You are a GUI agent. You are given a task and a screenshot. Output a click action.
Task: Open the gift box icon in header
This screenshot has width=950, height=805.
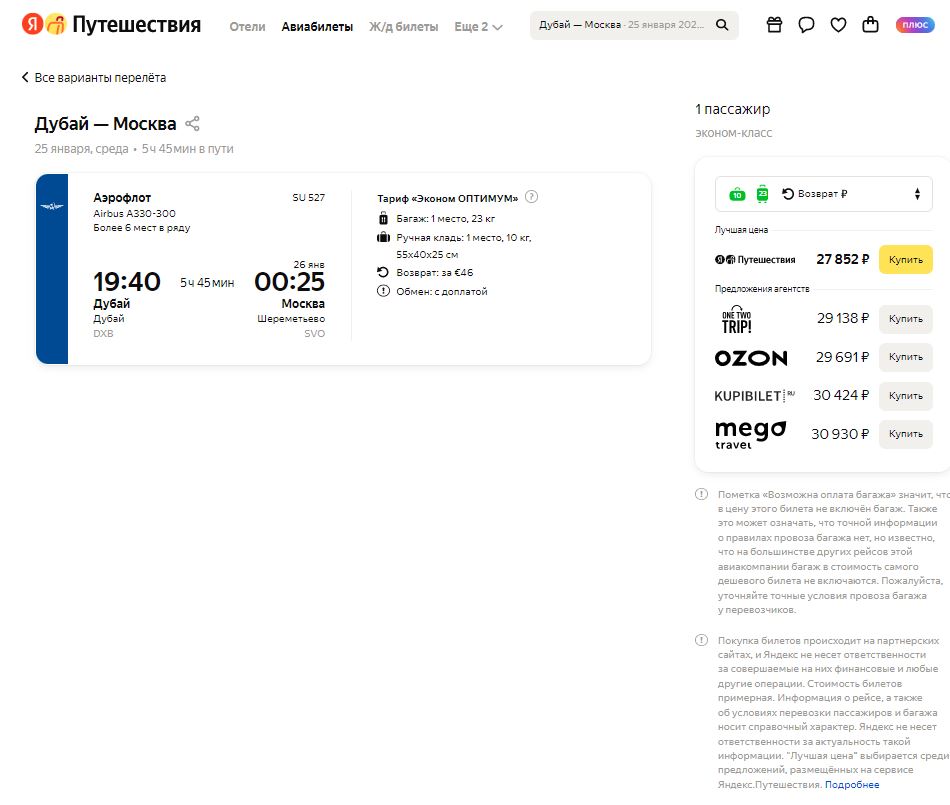pos(774,25)
